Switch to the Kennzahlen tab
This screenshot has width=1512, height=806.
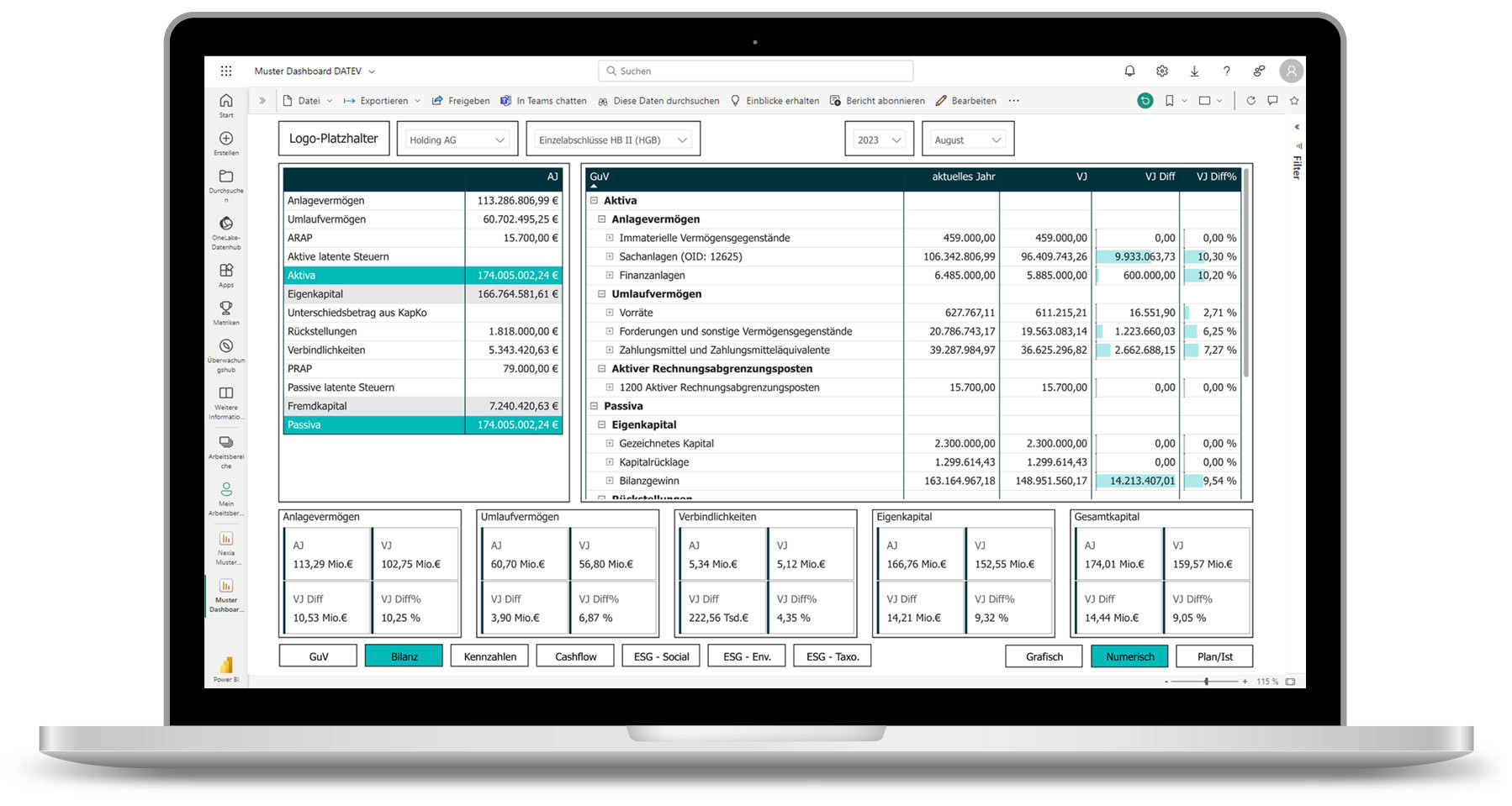click(489, 656)
